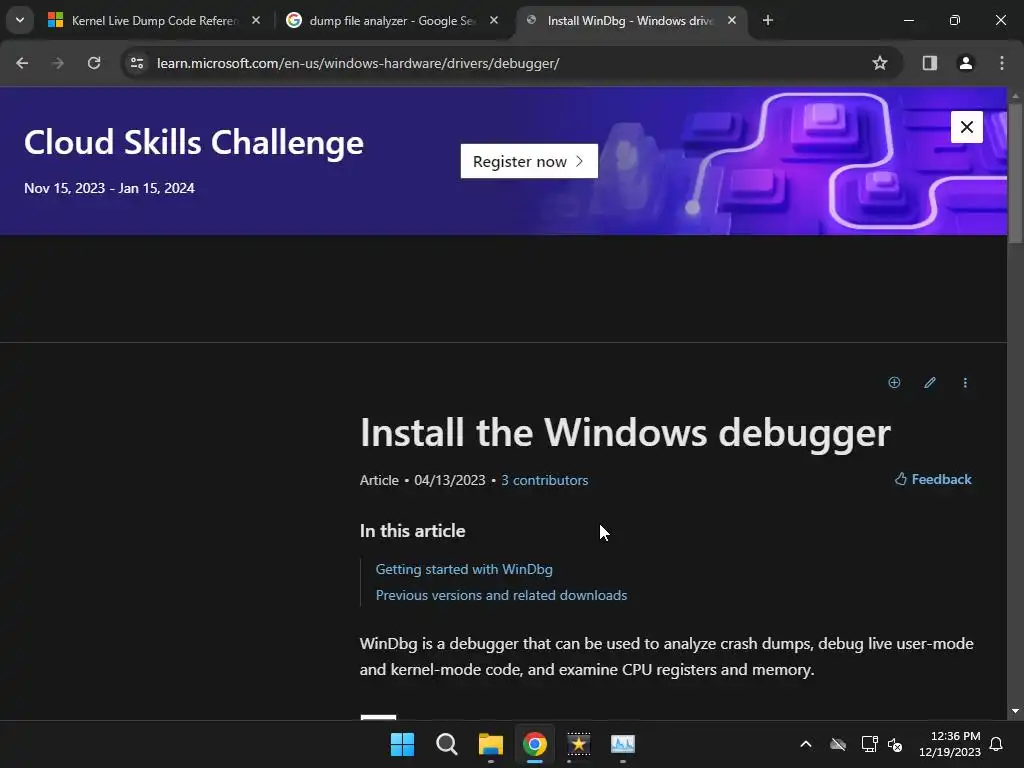Image resolution: width=1024 pixels, height=768 pixels.
Task: Open the tab search dropdown arrow
Action: coord(20,20)
